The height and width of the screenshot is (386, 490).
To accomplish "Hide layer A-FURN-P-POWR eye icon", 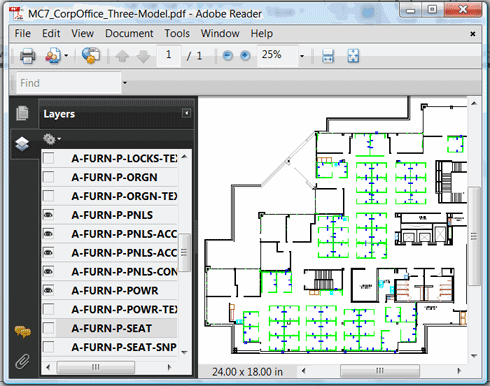I will pyautogui.click(x=49, y=290).
